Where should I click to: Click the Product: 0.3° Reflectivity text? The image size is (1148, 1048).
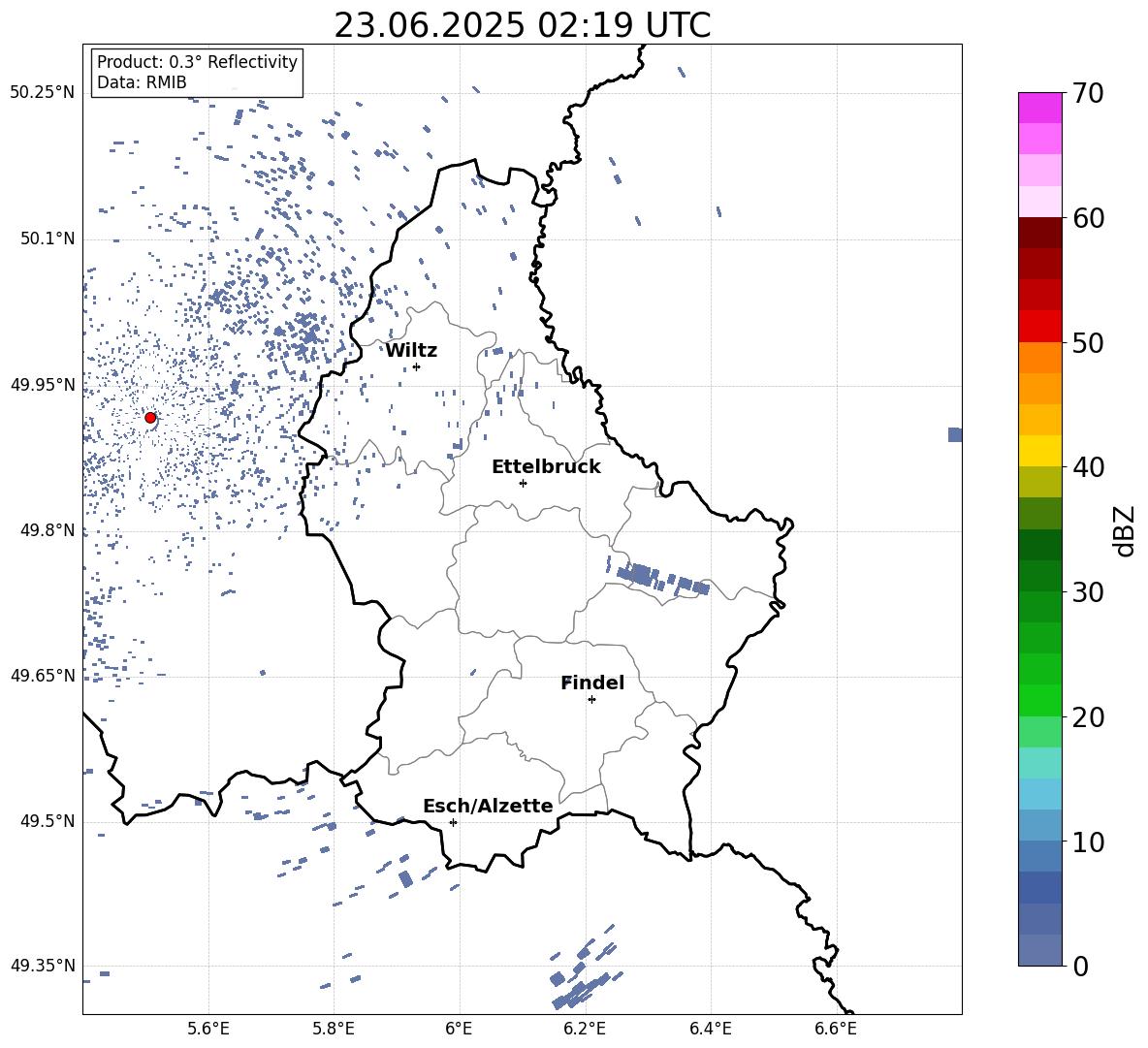197,61
